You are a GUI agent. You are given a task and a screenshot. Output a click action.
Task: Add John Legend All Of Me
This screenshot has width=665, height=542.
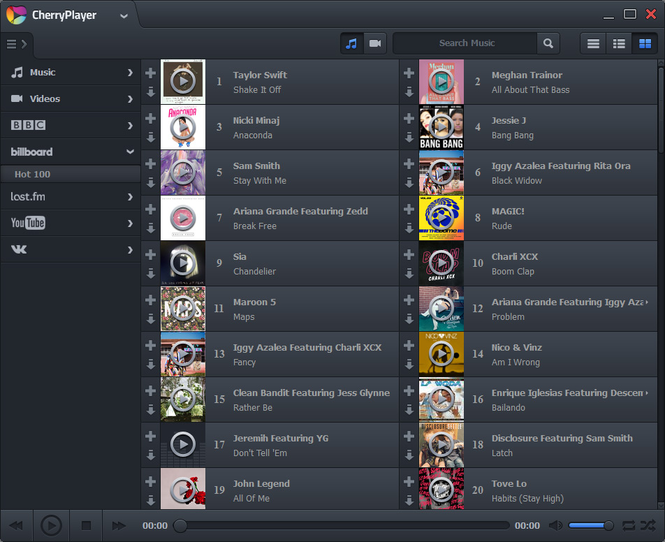tap(151, 481)
